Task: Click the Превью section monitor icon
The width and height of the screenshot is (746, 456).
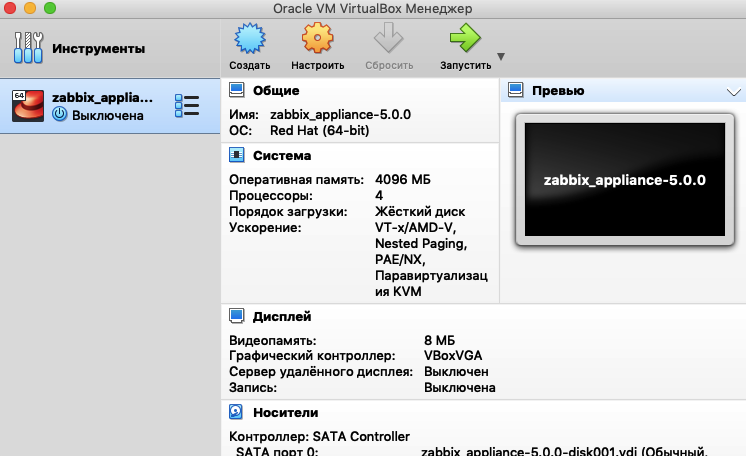Action: [516, 89]
